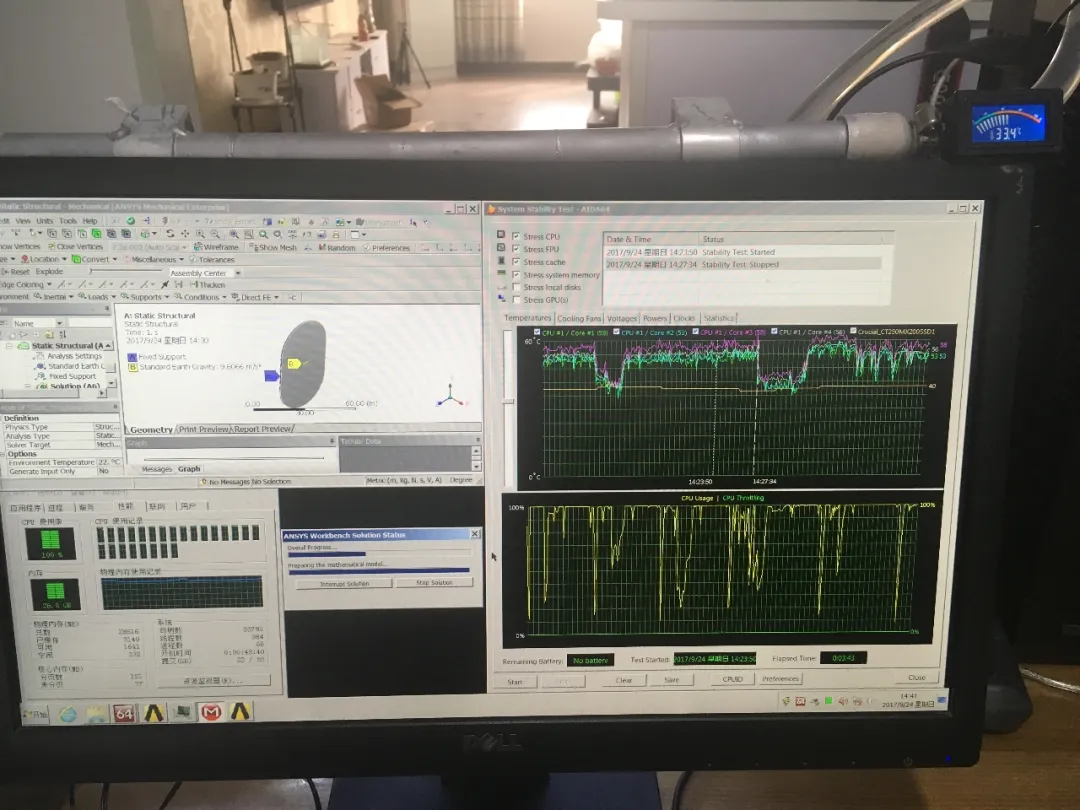Click the Save button in AIDA64
This screenshot has width=1080, height=810.
(x=672, y=680)
